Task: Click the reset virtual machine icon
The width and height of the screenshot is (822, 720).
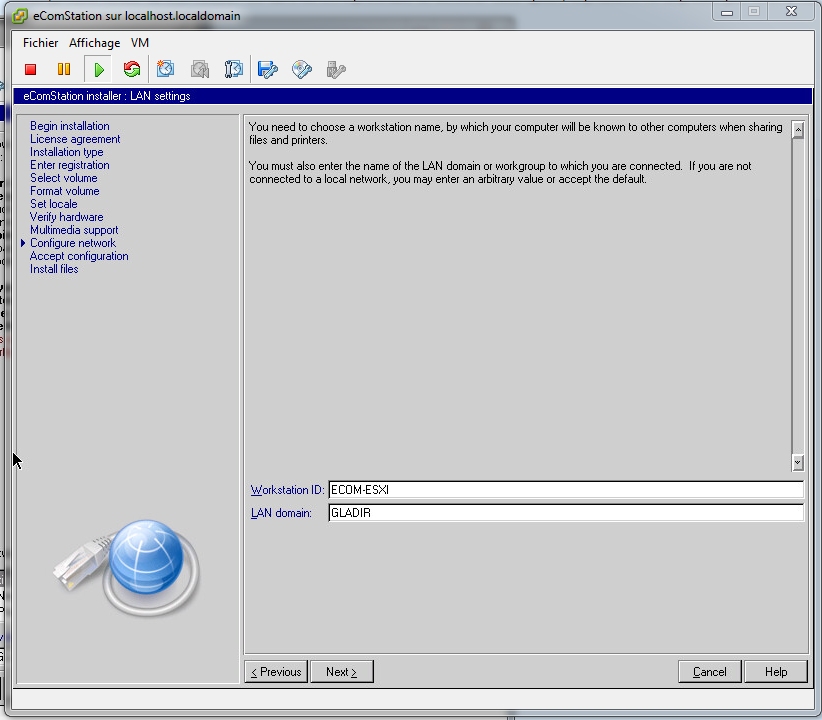Action: coord(131,69)
